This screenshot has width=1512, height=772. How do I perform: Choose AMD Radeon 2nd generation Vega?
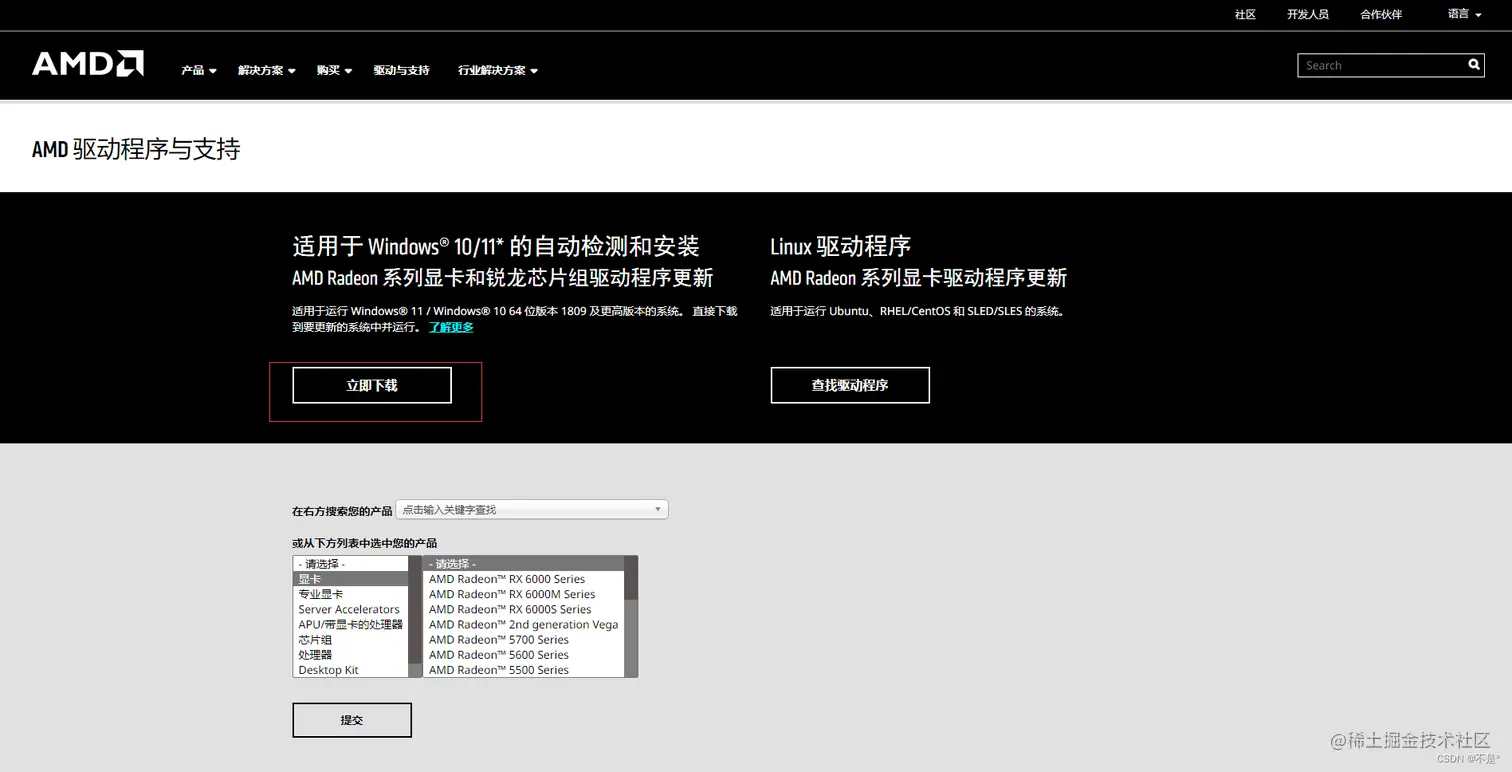[523, 624]
